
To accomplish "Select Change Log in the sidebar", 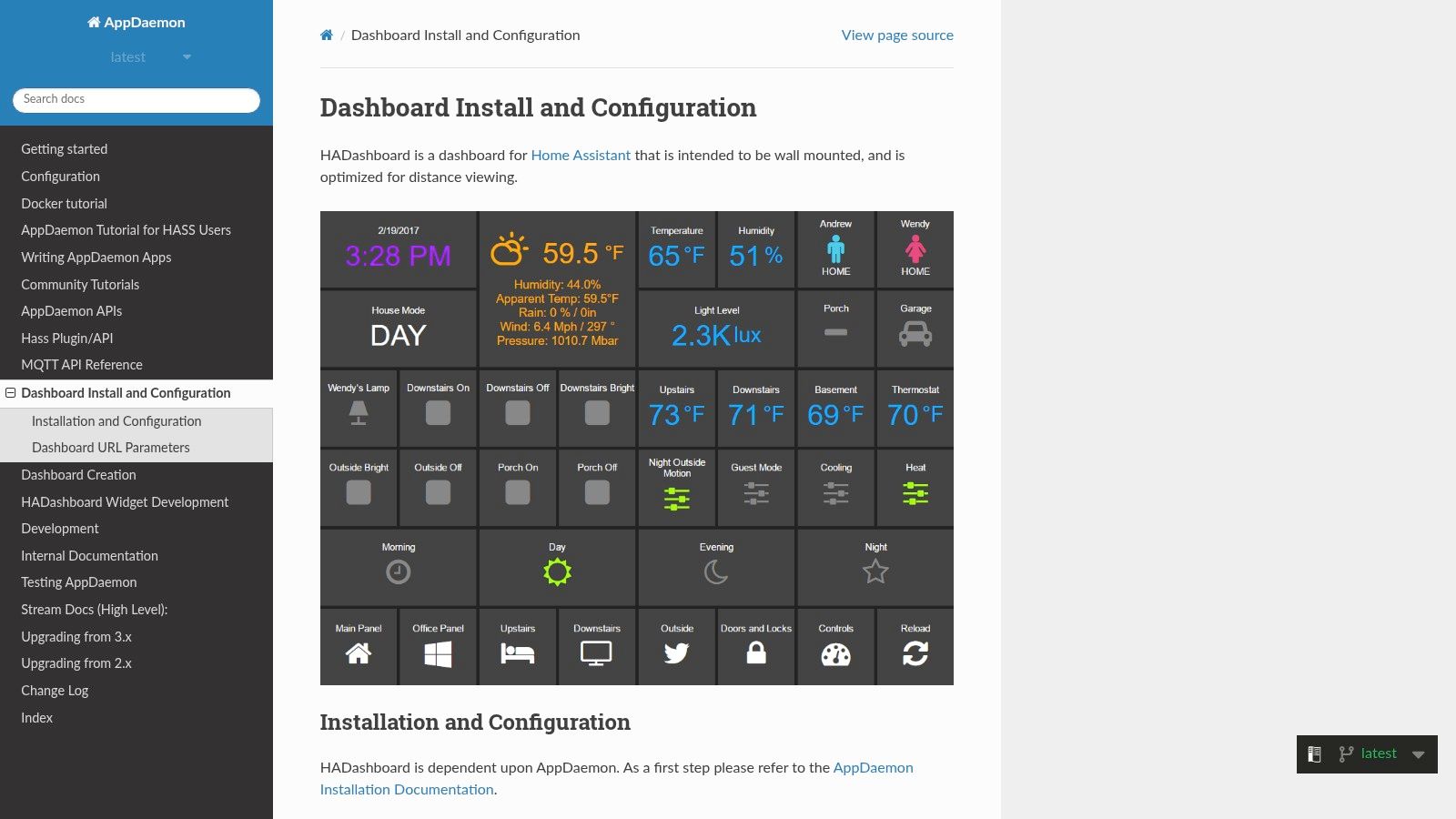I will 55,690.
